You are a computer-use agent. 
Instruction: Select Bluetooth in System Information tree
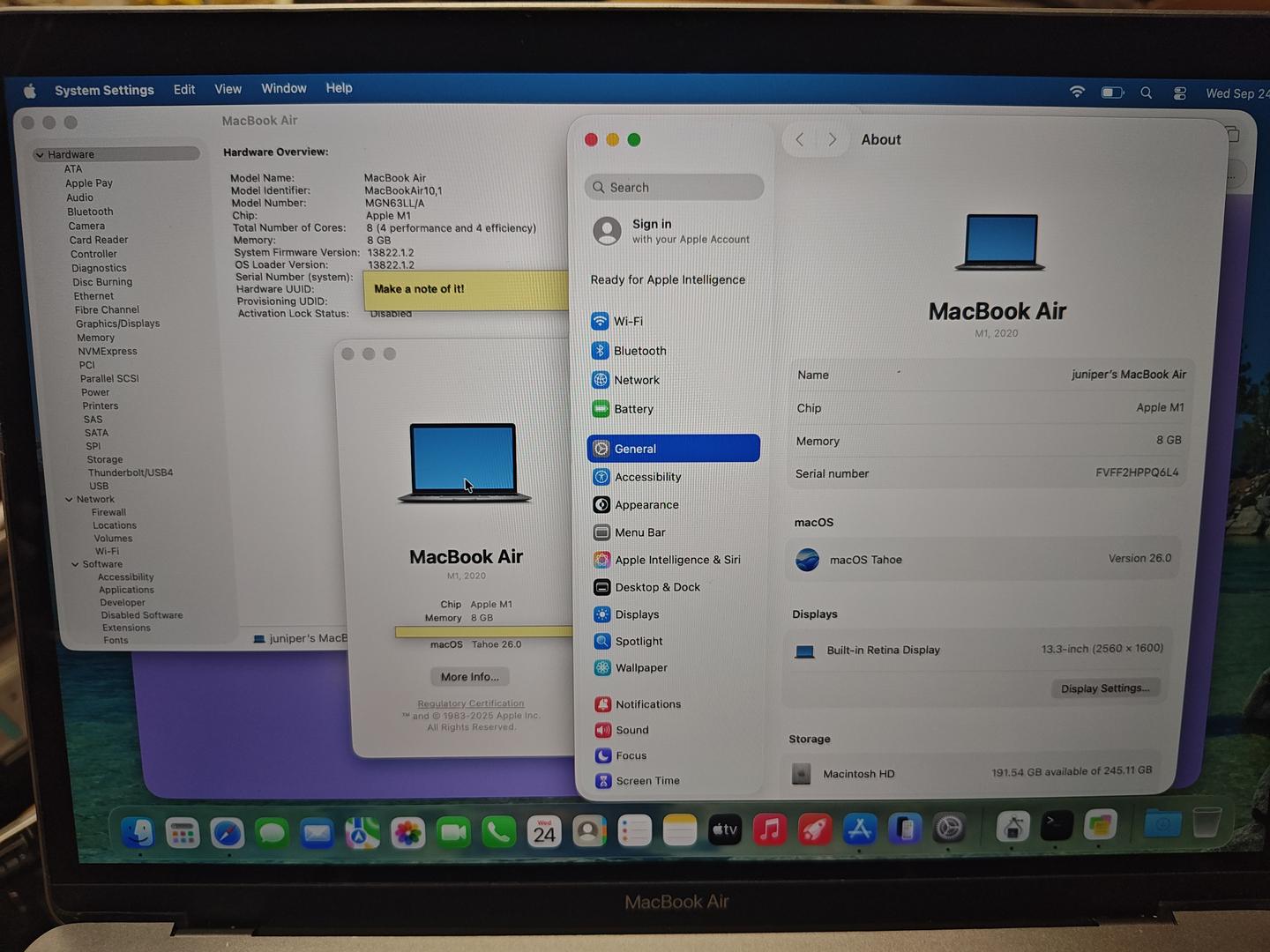[90, 212]
